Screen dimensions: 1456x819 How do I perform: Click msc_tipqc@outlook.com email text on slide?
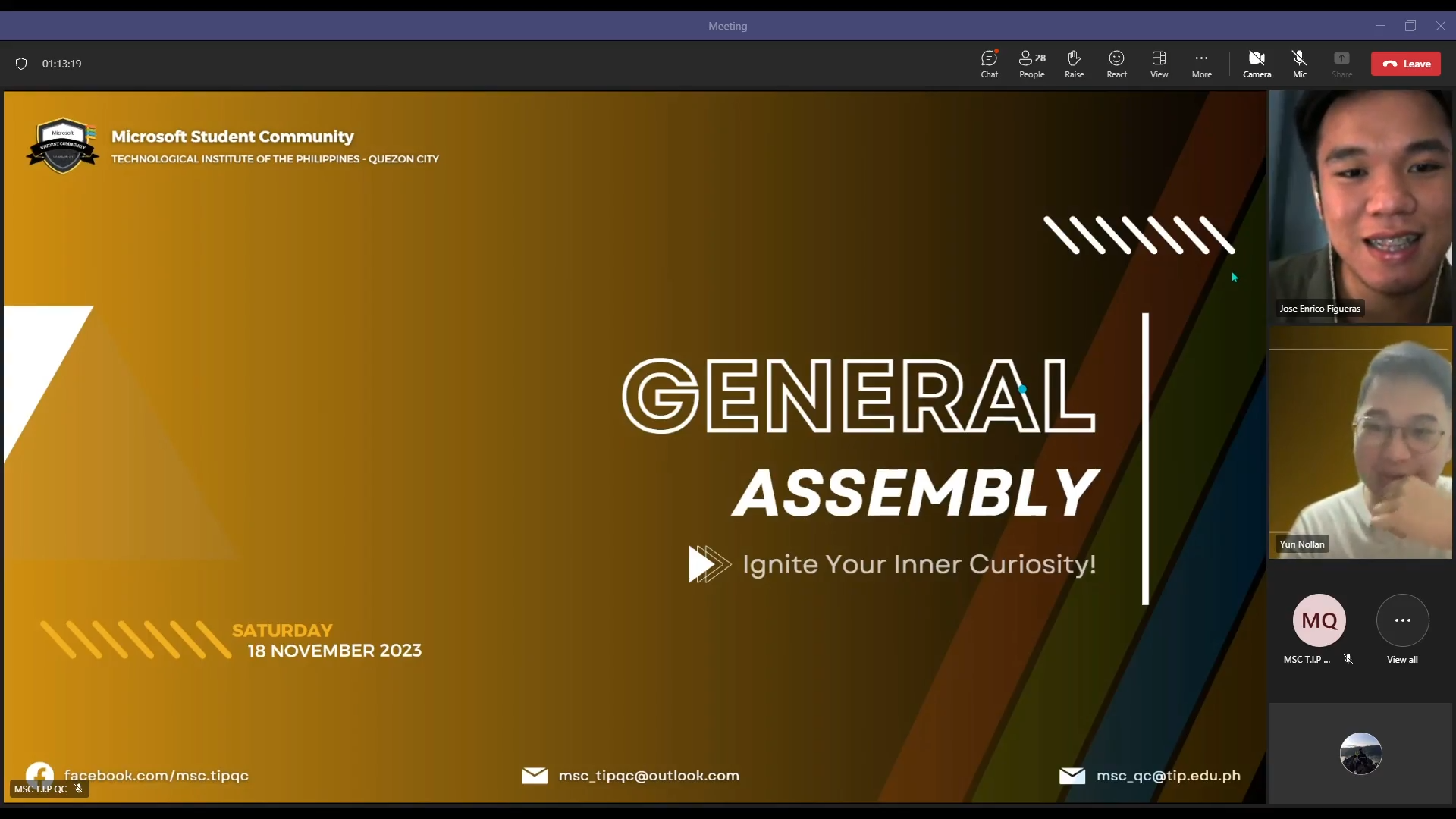[649, 775]
